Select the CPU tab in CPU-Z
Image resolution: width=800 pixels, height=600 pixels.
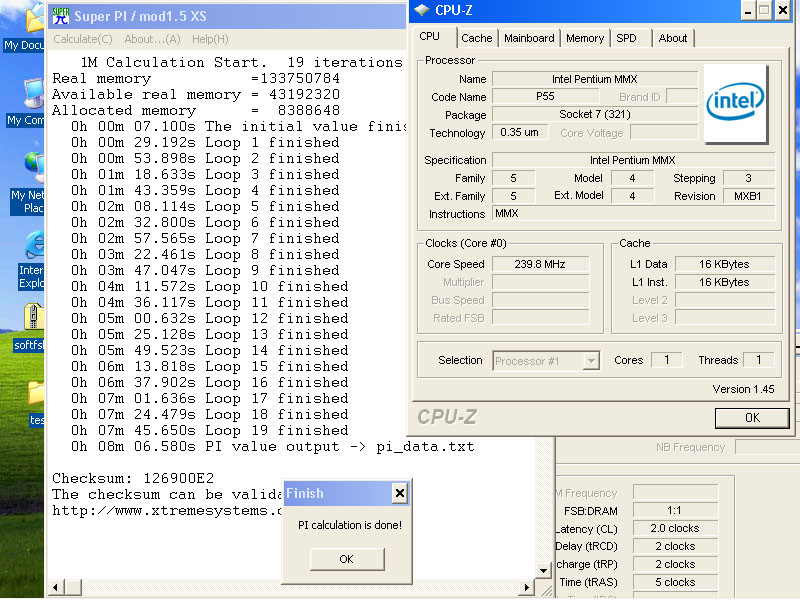pyautogui.click(x=430, y=37)
